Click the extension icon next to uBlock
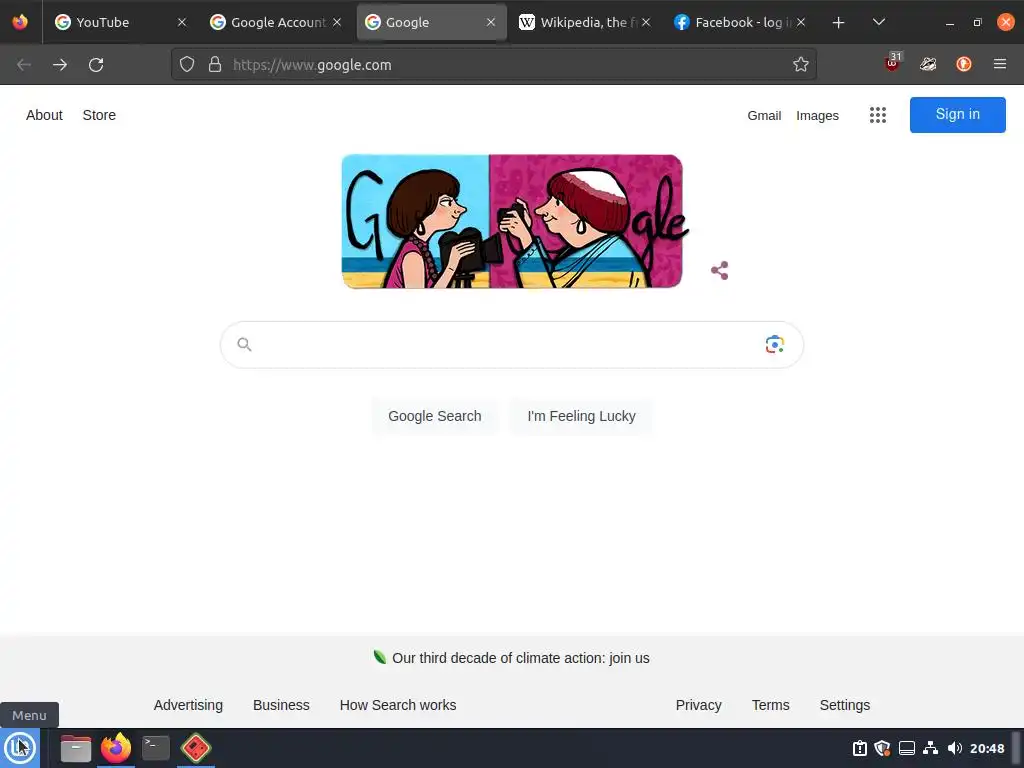The width and height of the screenshot is (1024, 768). coord(928,64)
